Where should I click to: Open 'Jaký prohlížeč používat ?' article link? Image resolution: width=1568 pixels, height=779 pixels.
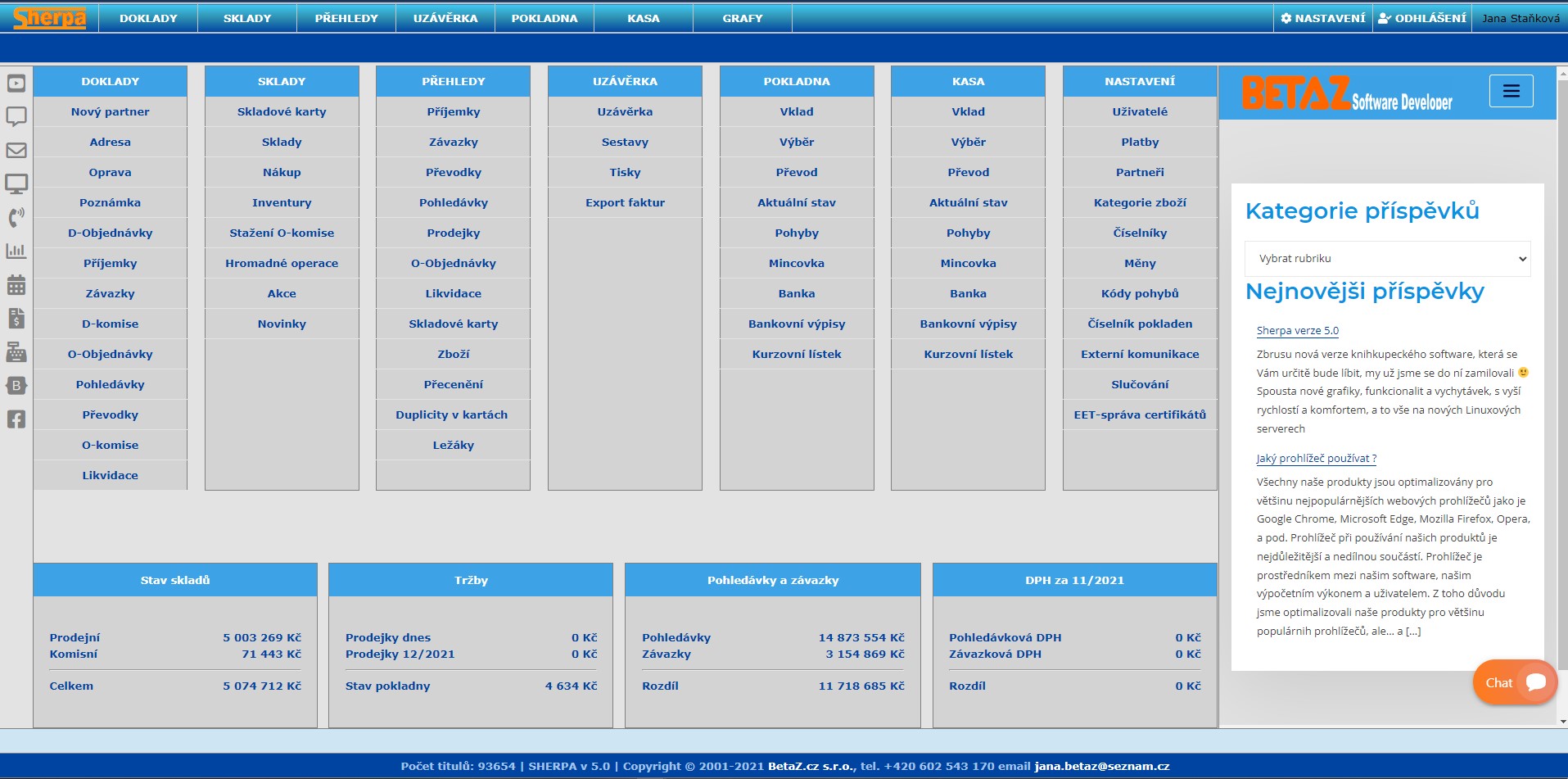pyautogui.click(x=1316, y=459)
